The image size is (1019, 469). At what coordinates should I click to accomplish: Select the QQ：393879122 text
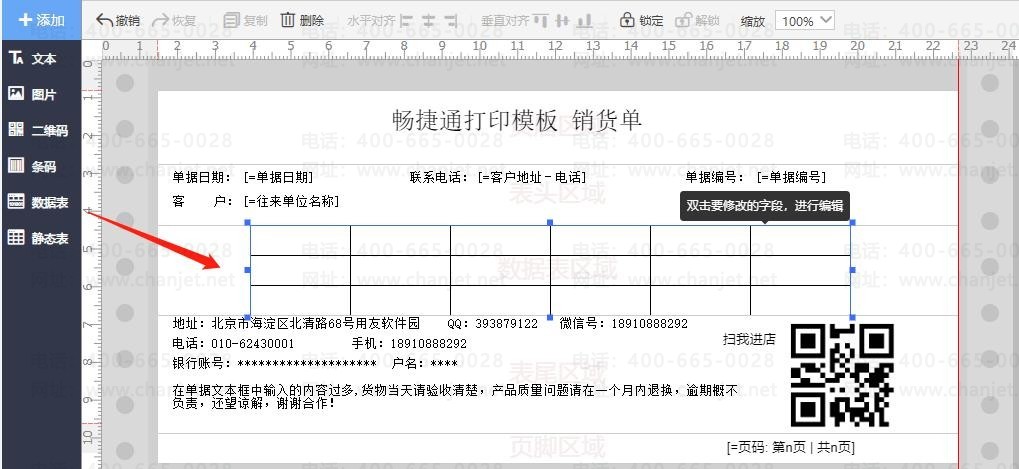(x=493, y=323)
